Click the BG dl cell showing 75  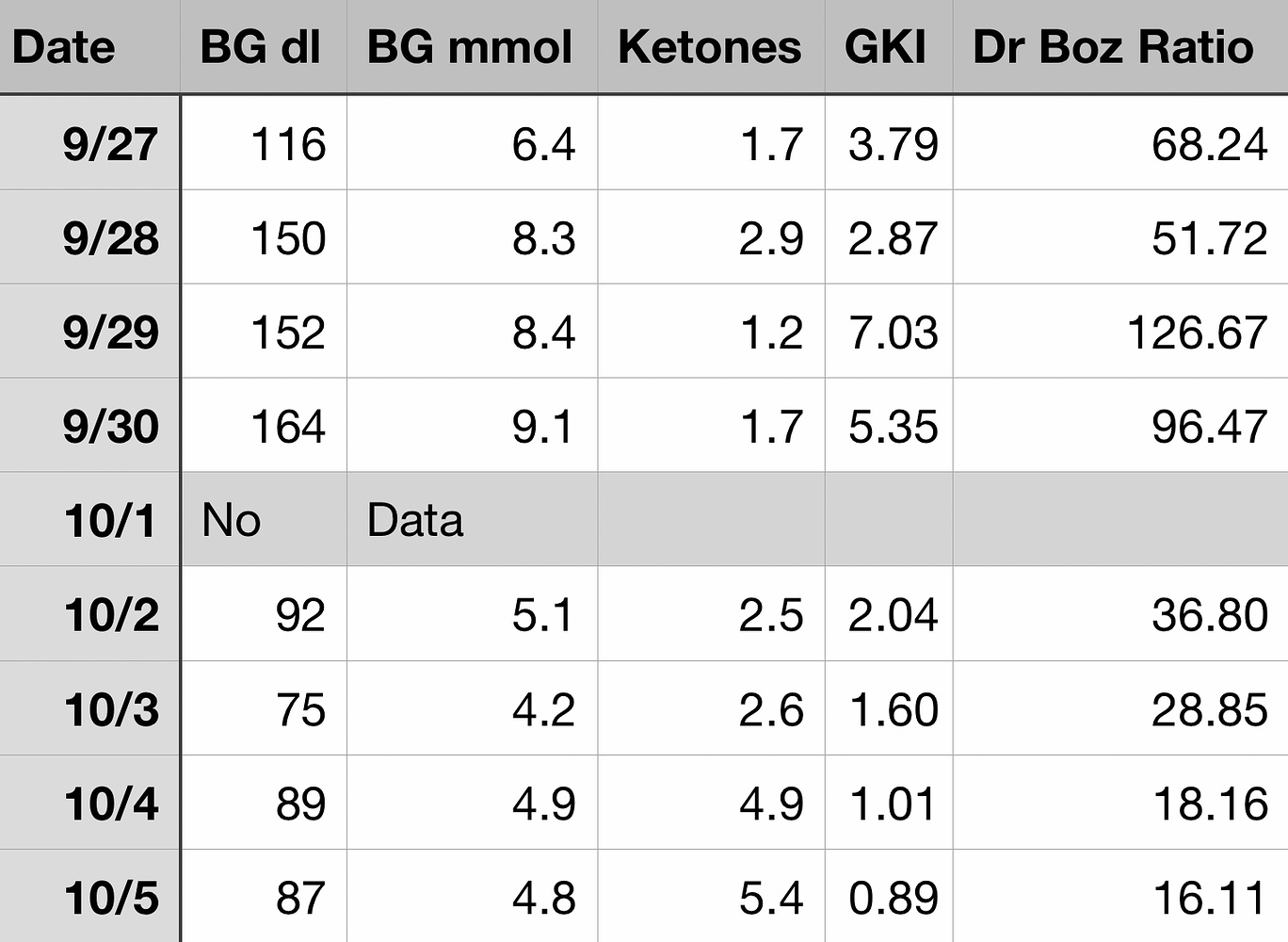[x=266, y=708]
